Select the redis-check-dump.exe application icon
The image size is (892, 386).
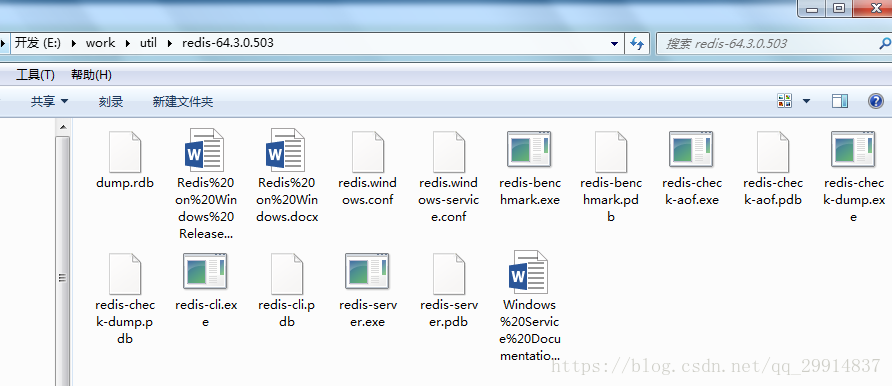point(853,150)
